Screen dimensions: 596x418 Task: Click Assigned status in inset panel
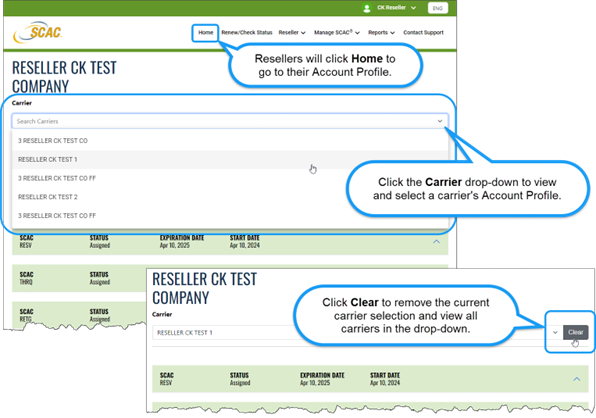pos(240,383)
